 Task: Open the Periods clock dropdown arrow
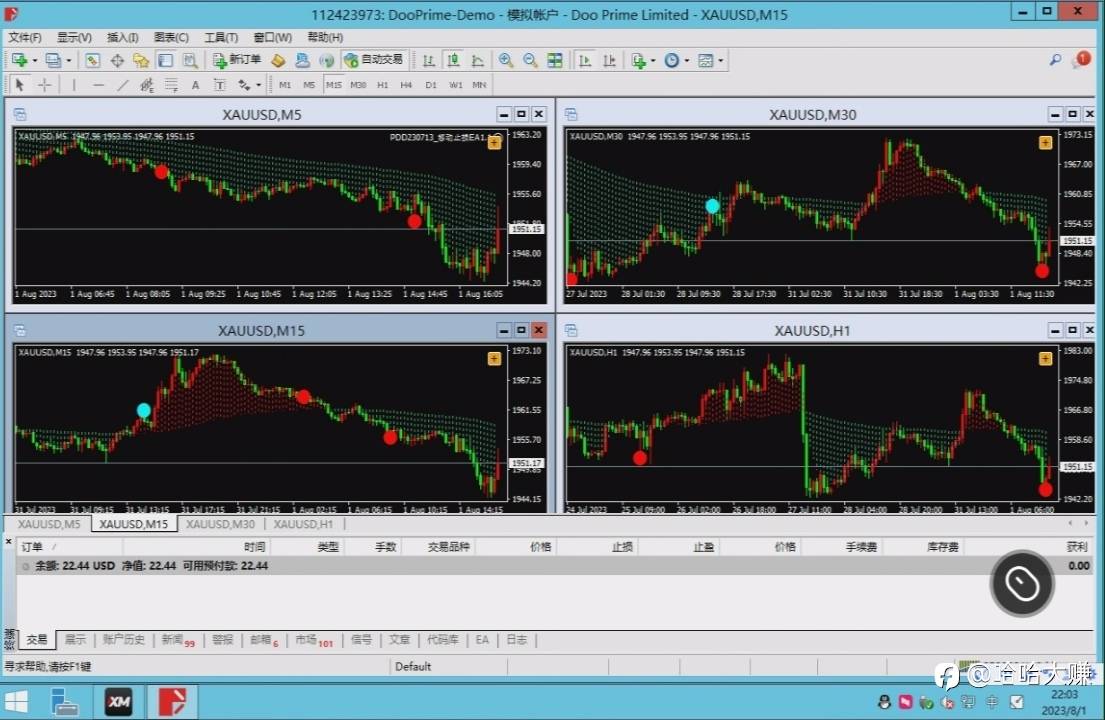(x=686, y=61)
